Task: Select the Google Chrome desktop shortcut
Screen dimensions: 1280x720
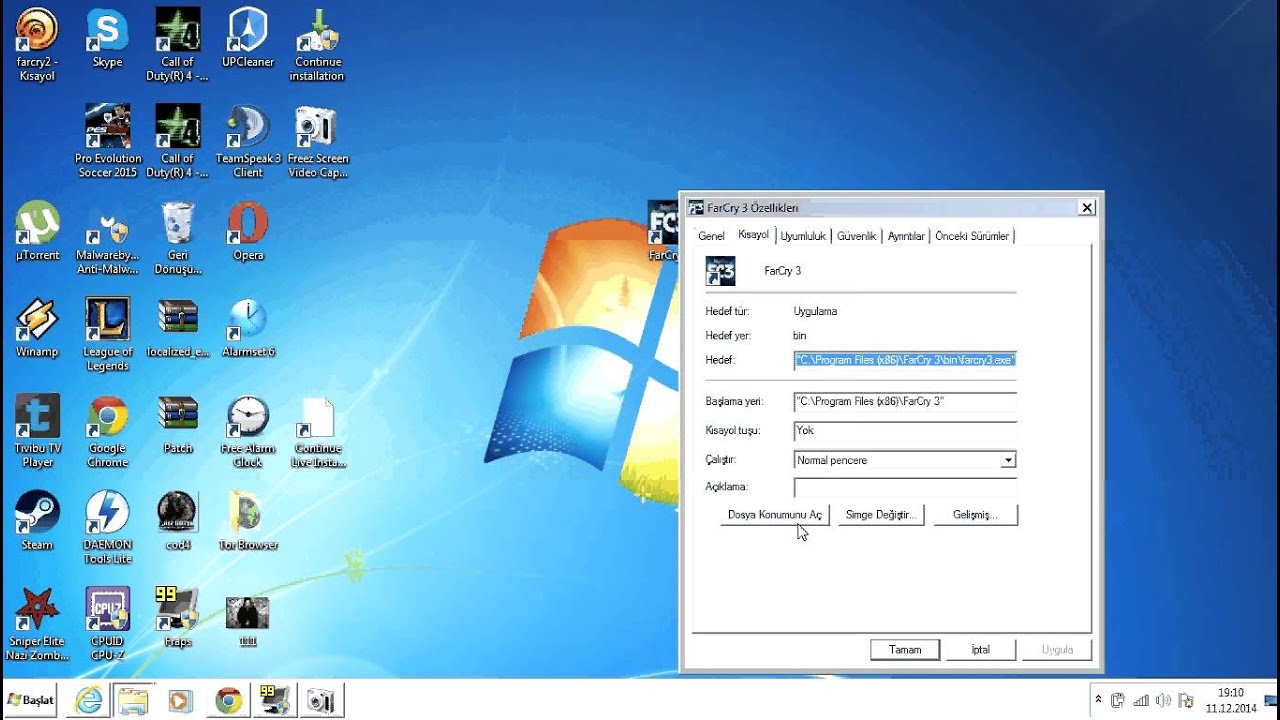Action: 107,431
